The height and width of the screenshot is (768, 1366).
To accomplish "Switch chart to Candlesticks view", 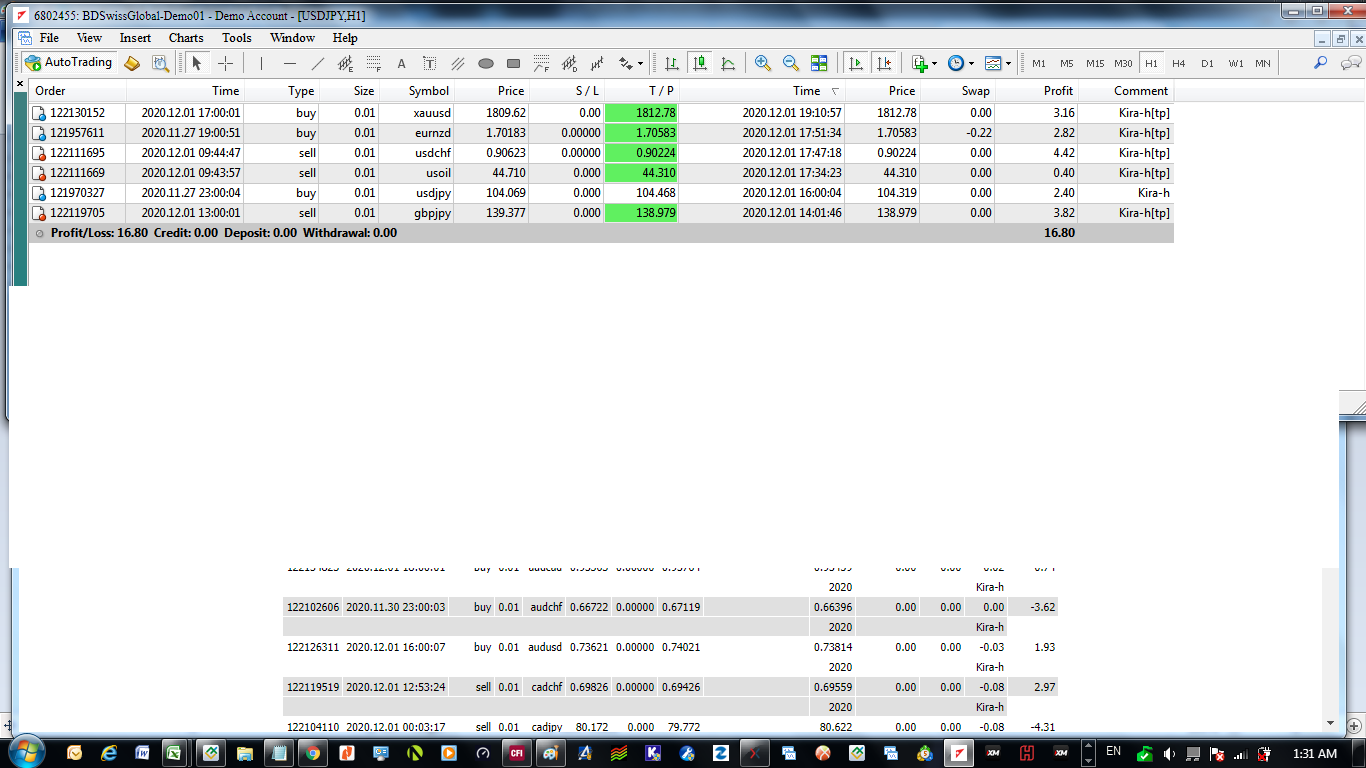I will 700,63.
